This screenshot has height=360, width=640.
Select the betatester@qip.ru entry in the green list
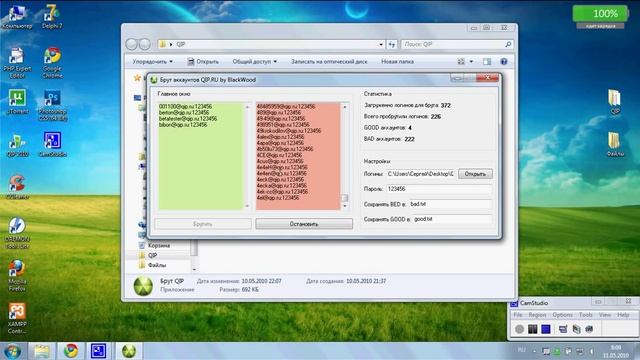tap(188, 119)
